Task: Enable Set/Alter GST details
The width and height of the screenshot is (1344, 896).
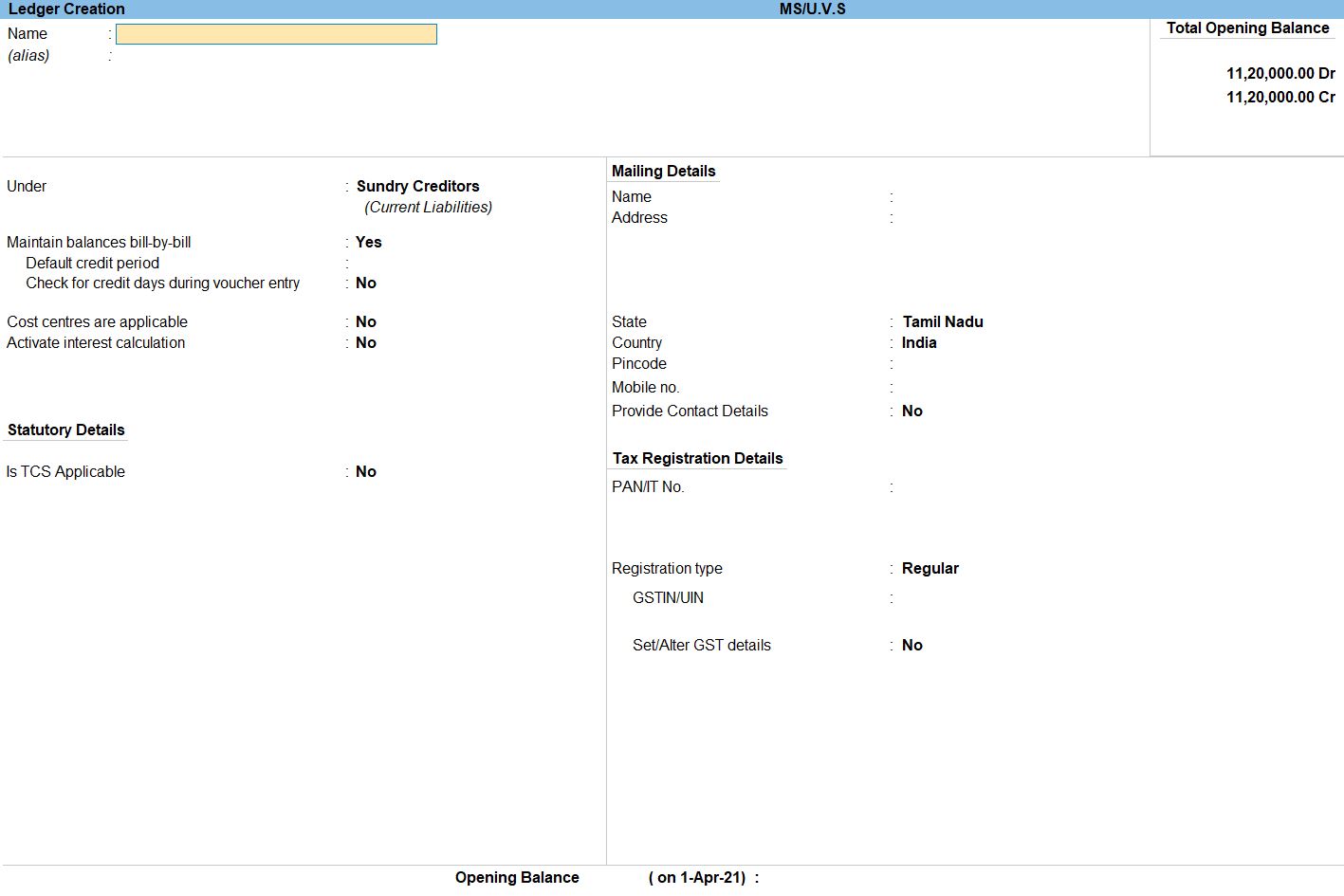Action: pos(911,645)
